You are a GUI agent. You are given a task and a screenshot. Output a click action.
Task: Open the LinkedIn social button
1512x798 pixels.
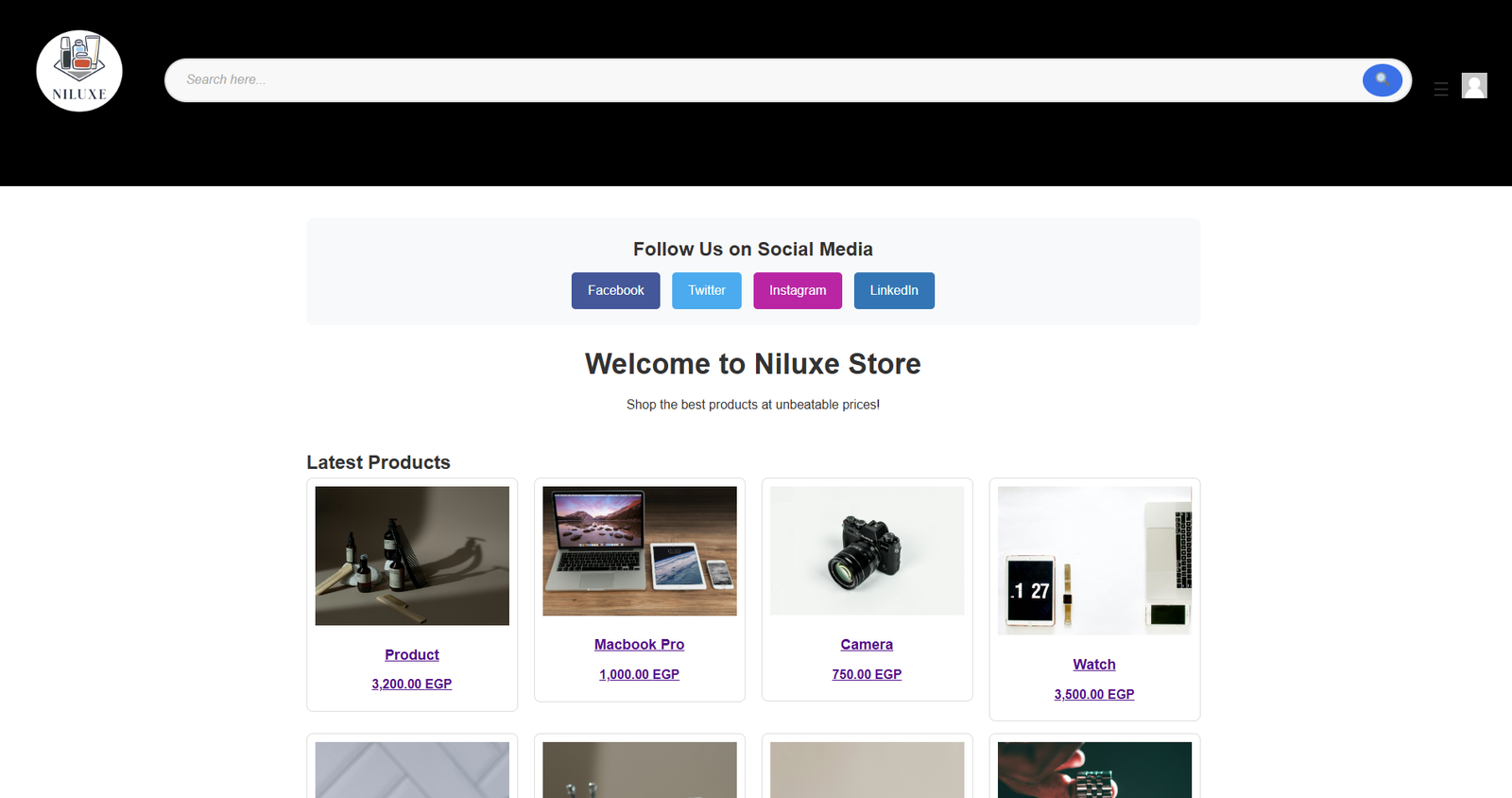coord(894,291)
